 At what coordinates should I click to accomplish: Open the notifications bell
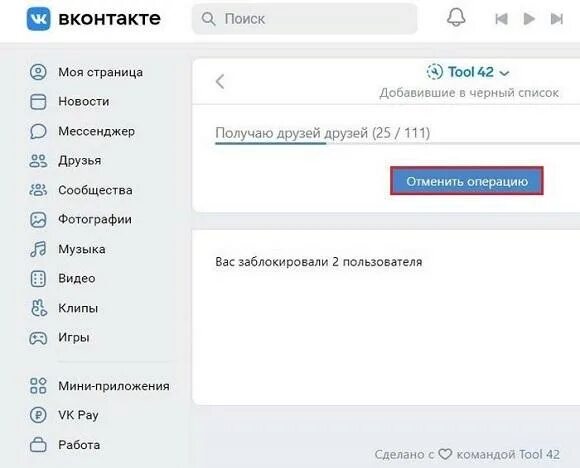pyautogui.click(x=456, y=17)
